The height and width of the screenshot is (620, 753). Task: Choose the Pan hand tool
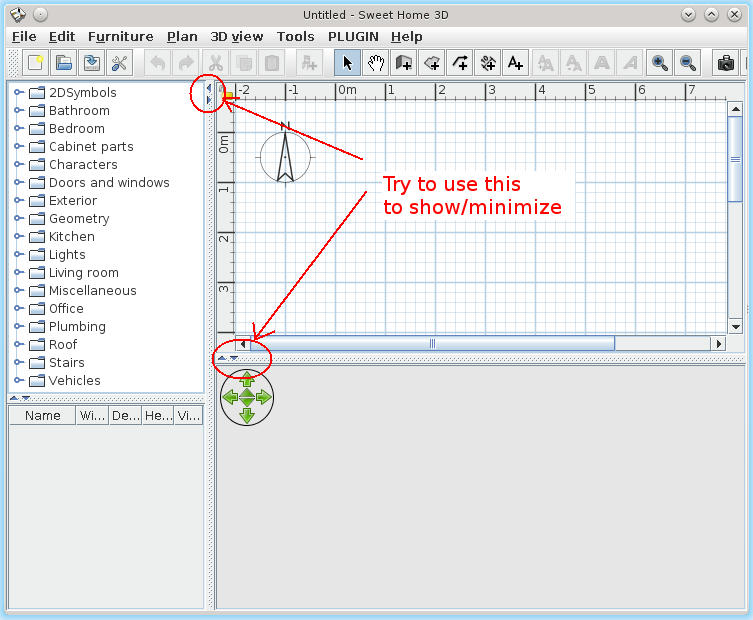376,63
